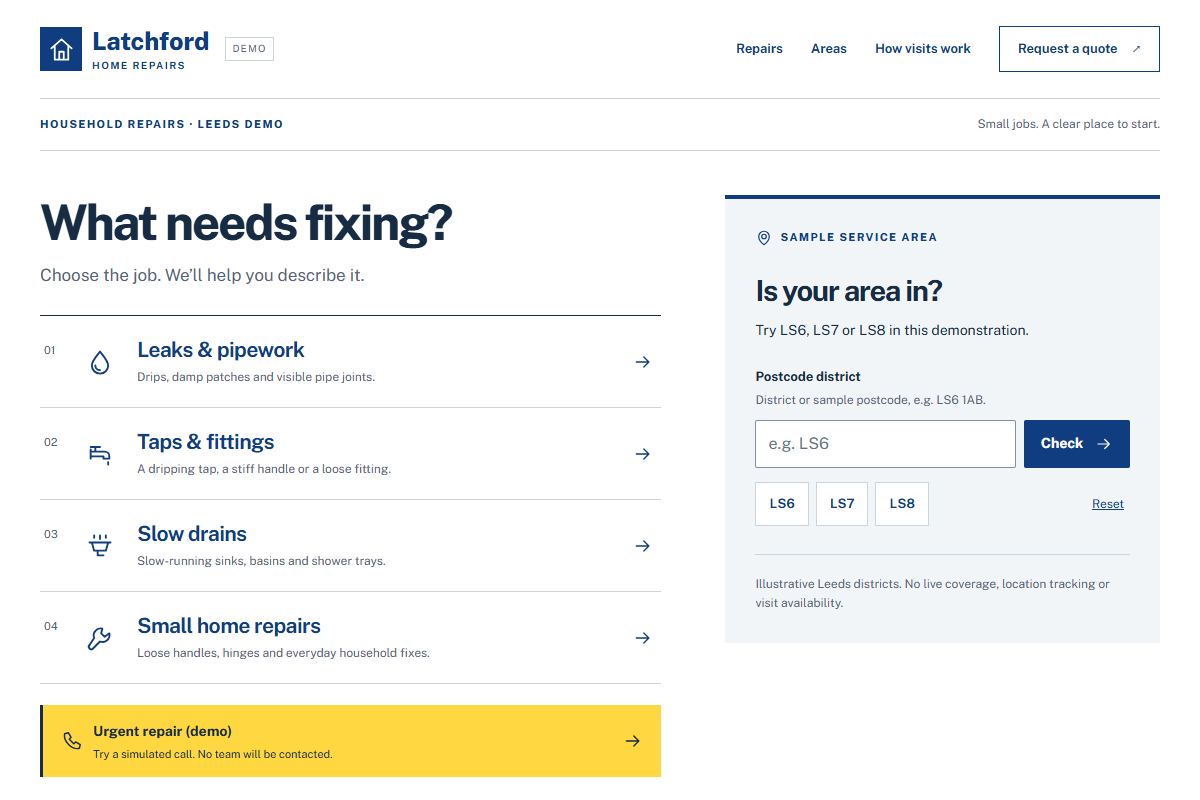Click the tap icon beside Taps & fittings
This screenshot has height=800, width=1200.
99,454
